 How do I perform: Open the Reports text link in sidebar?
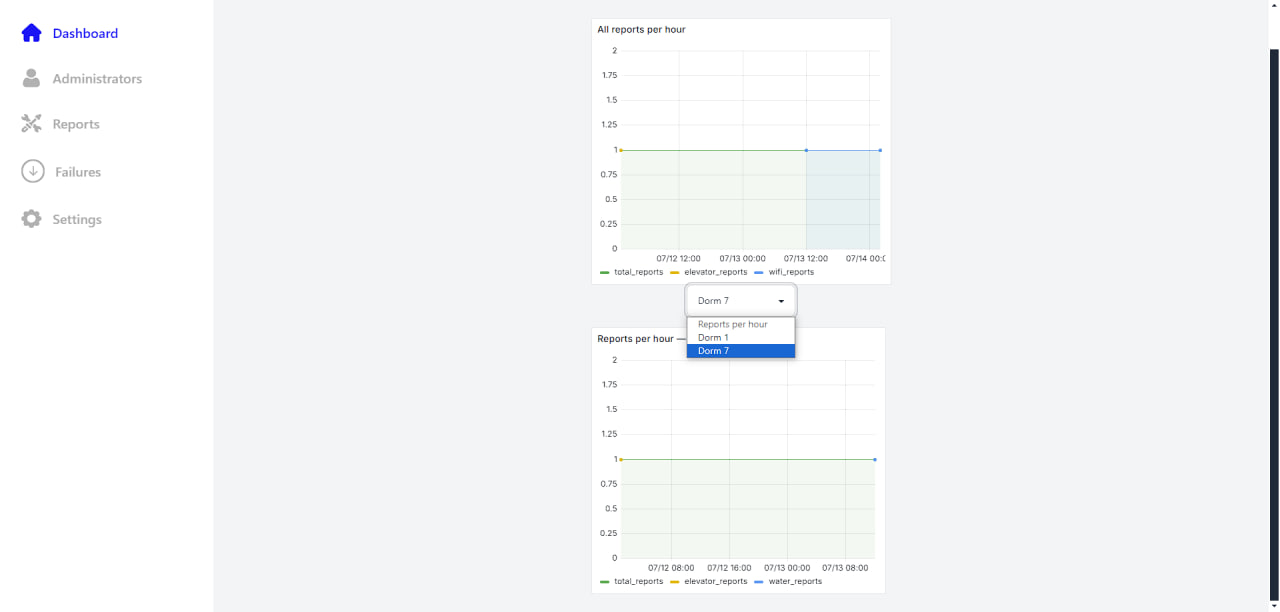(x=76, y=125)
